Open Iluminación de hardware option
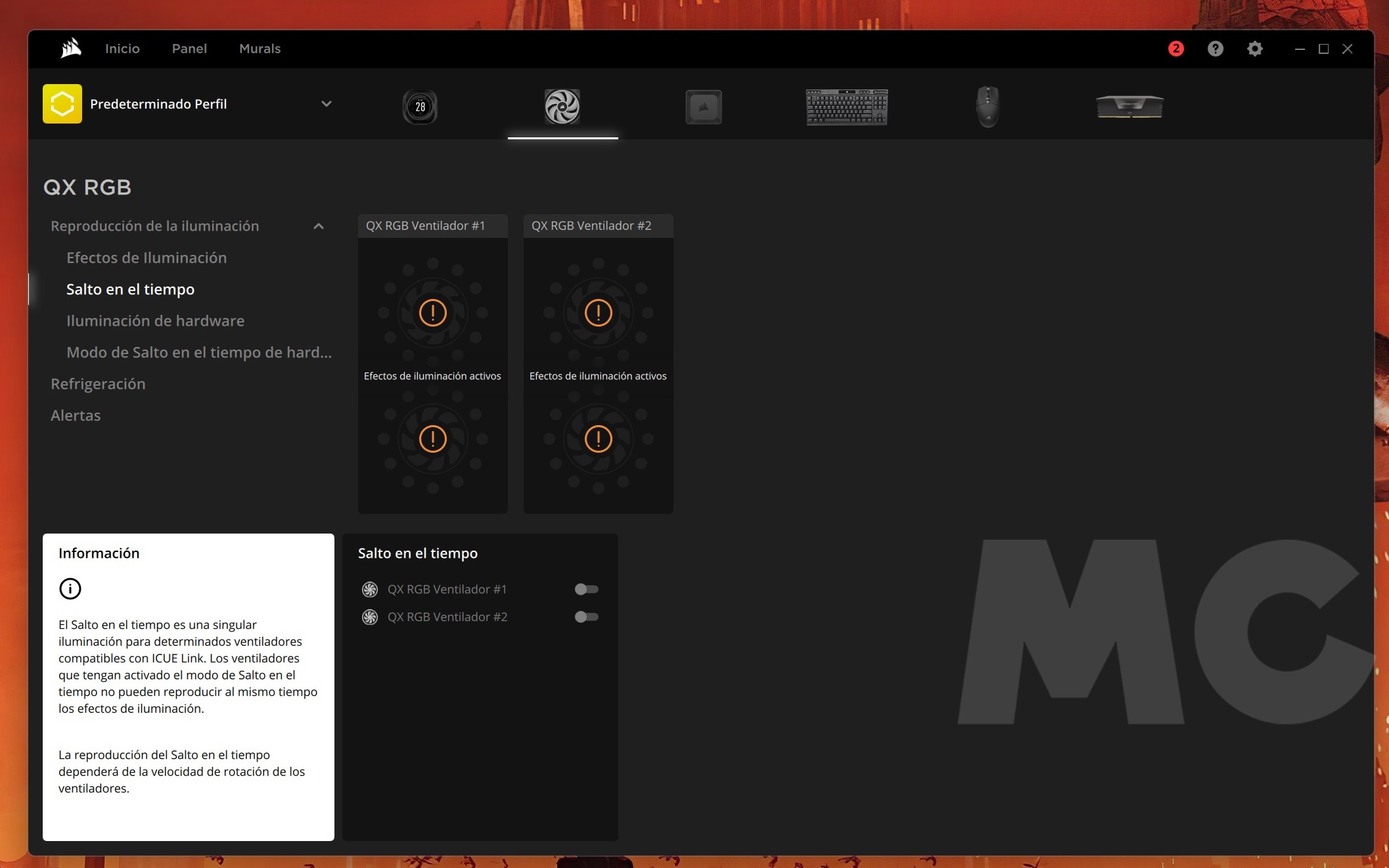The width and height of the screenshot is (1389, 868). [x=155, y=321]
